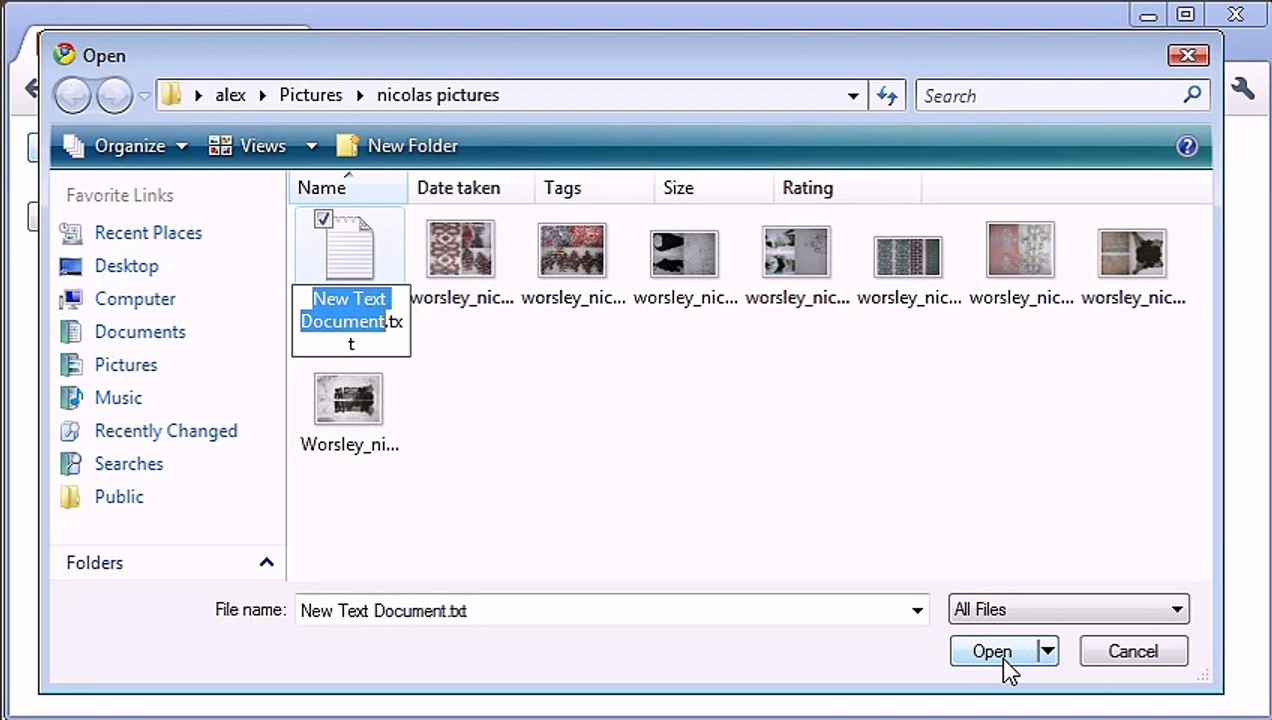Screen dimensions: 1272x720
Task: Open Pictures in Favorite Links
Action: click(108, 365)
